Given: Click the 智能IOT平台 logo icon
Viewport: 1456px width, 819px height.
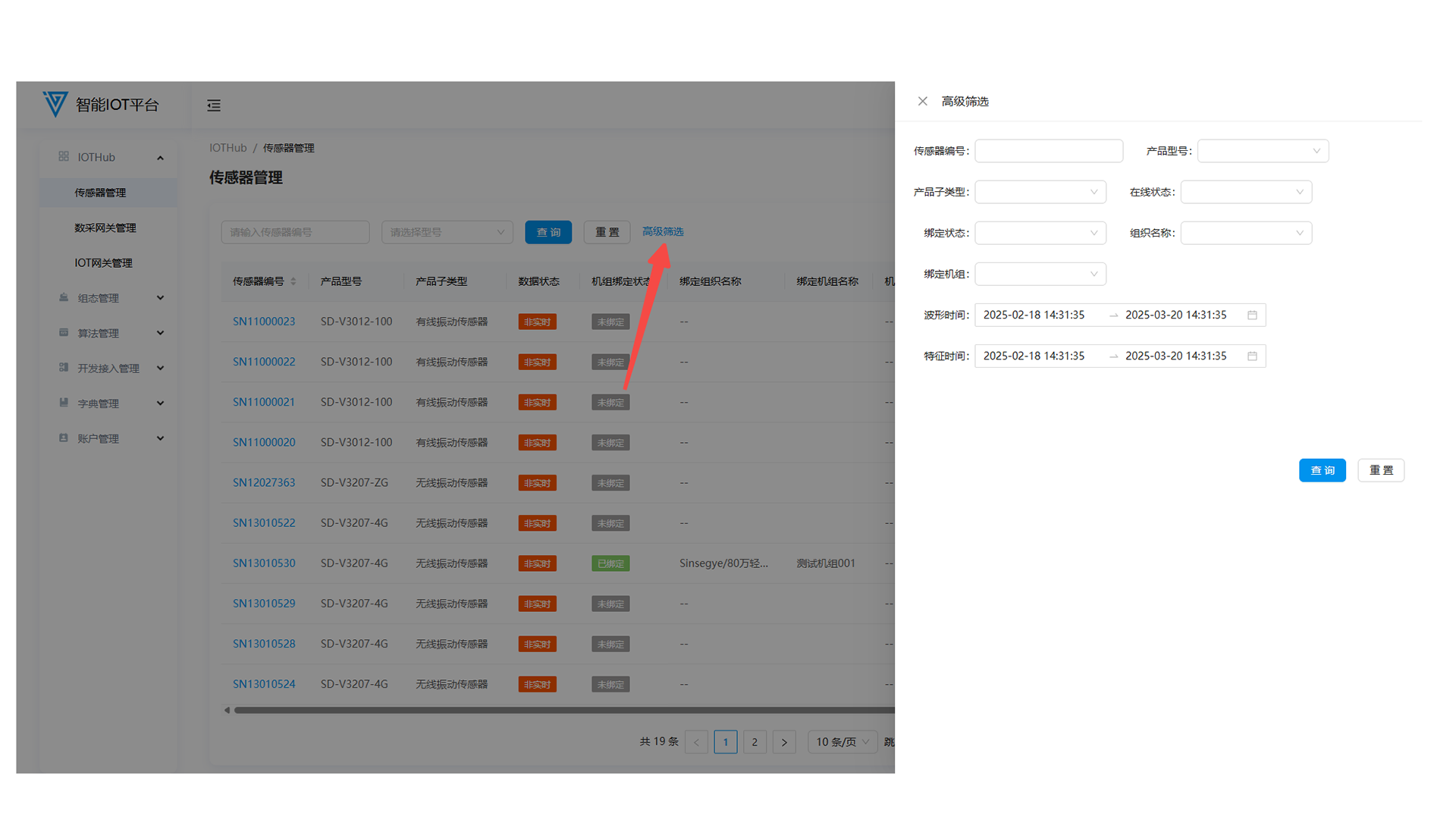Looking at the screenshot, I should [55, 104].
